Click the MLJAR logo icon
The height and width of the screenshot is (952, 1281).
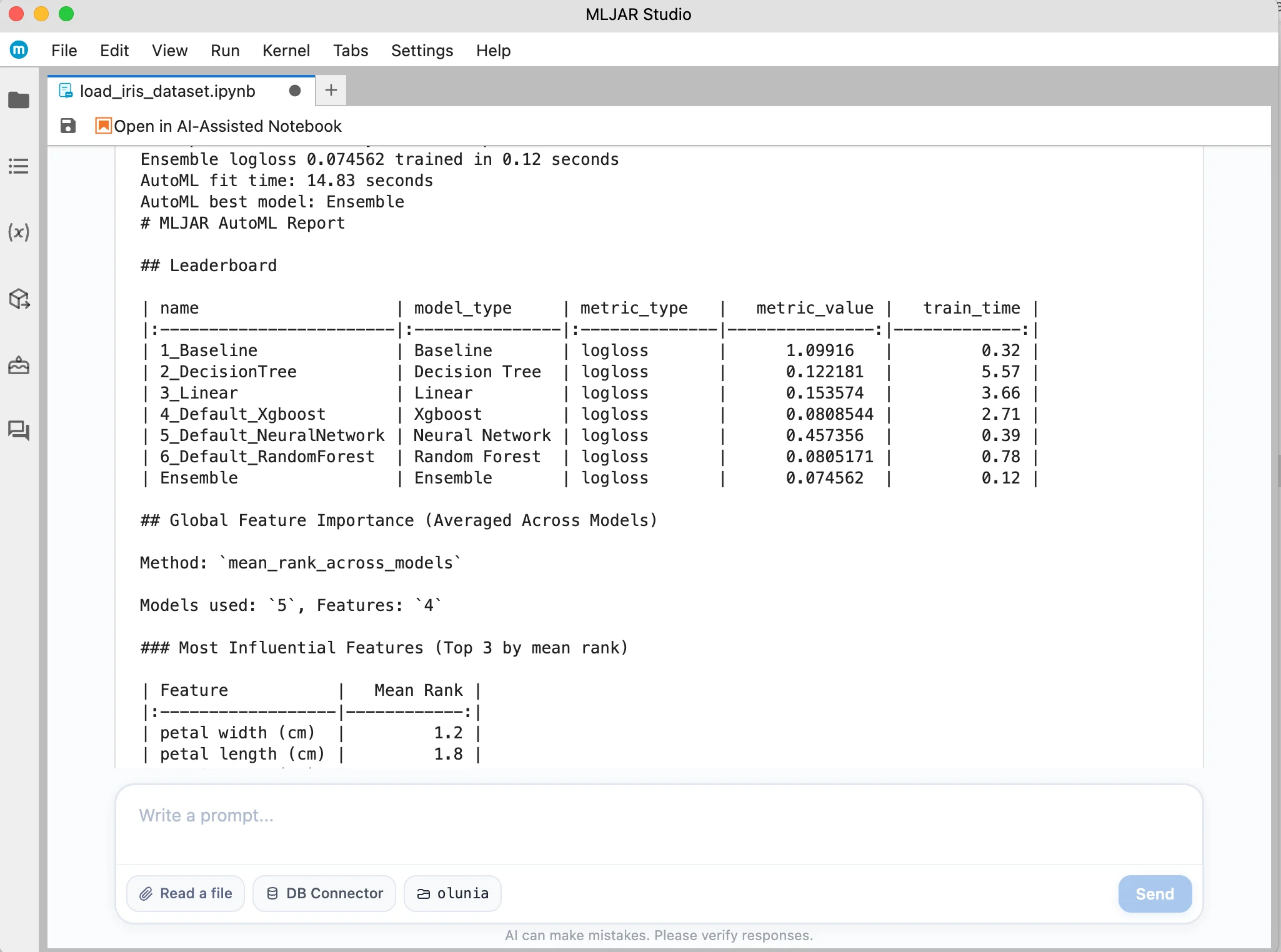click(x=19, y=50)
